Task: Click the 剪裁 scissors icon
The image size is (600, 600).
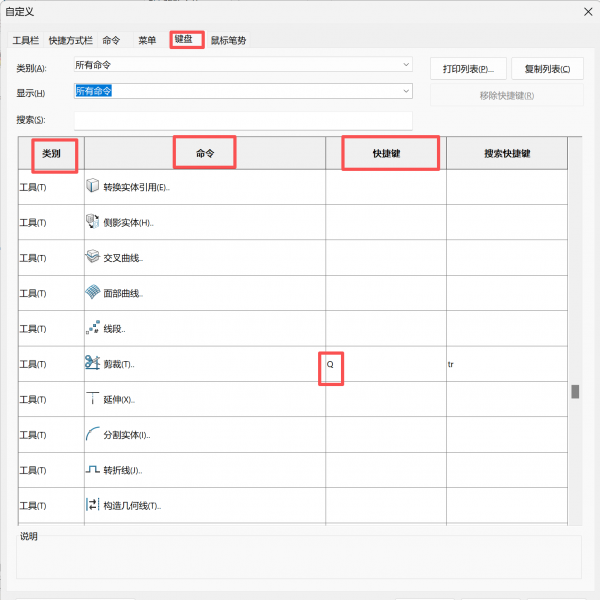Action: [x=92, y=363]
